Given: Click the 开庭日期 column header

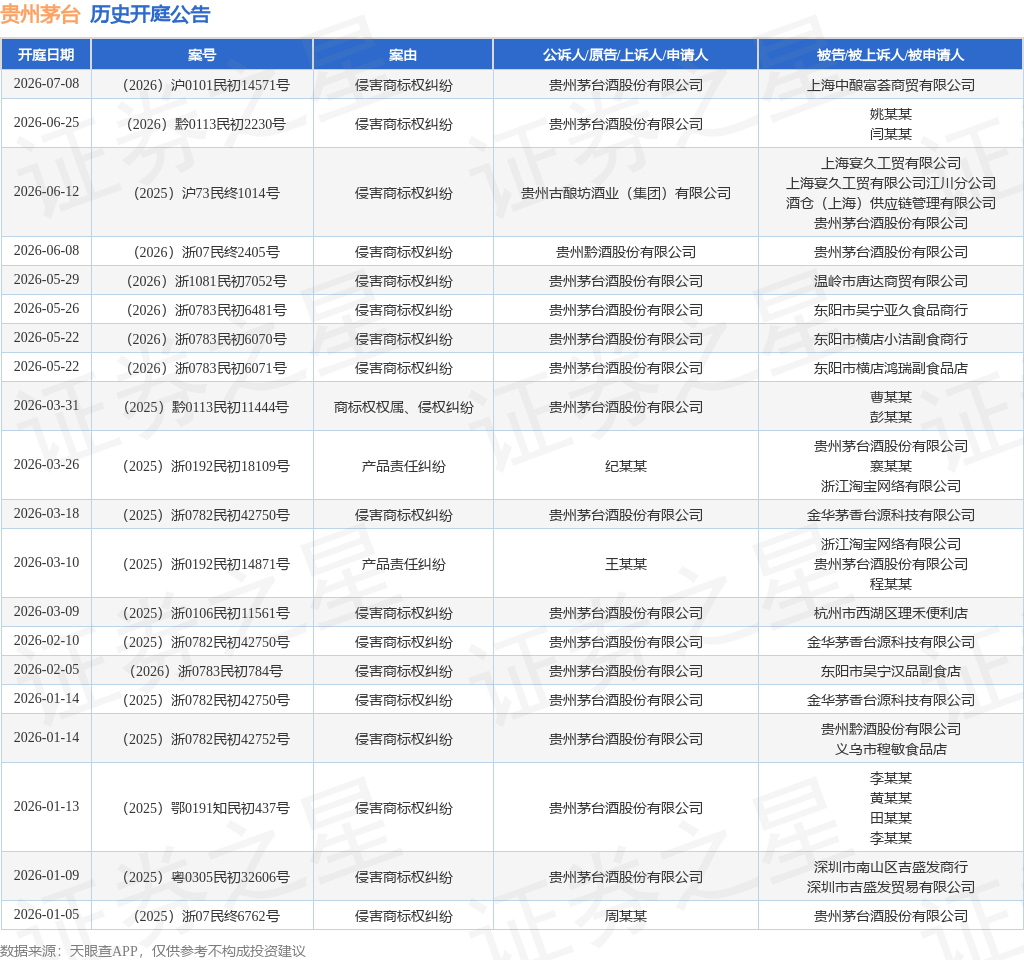Looking at the screenshot, I should (x=46, y=55).
